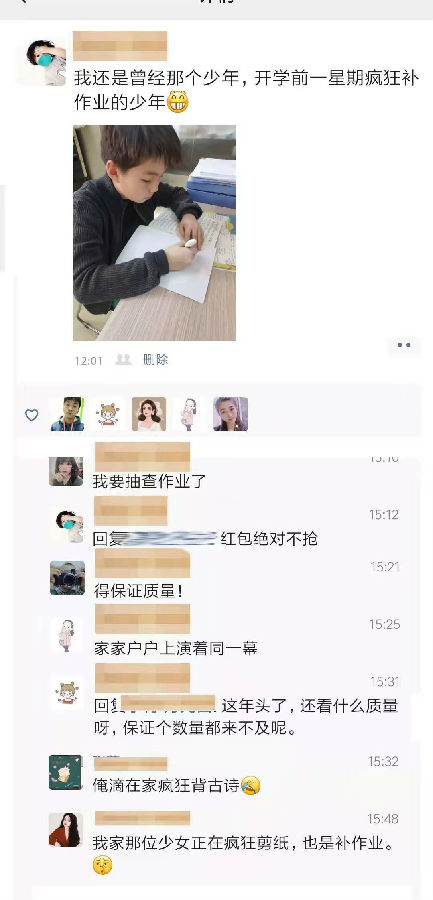Open the illustrated brown-haired woman liker avatar
Image resolution: width=433 pixels, height=900 pixels.
click(x=149, y=414)
